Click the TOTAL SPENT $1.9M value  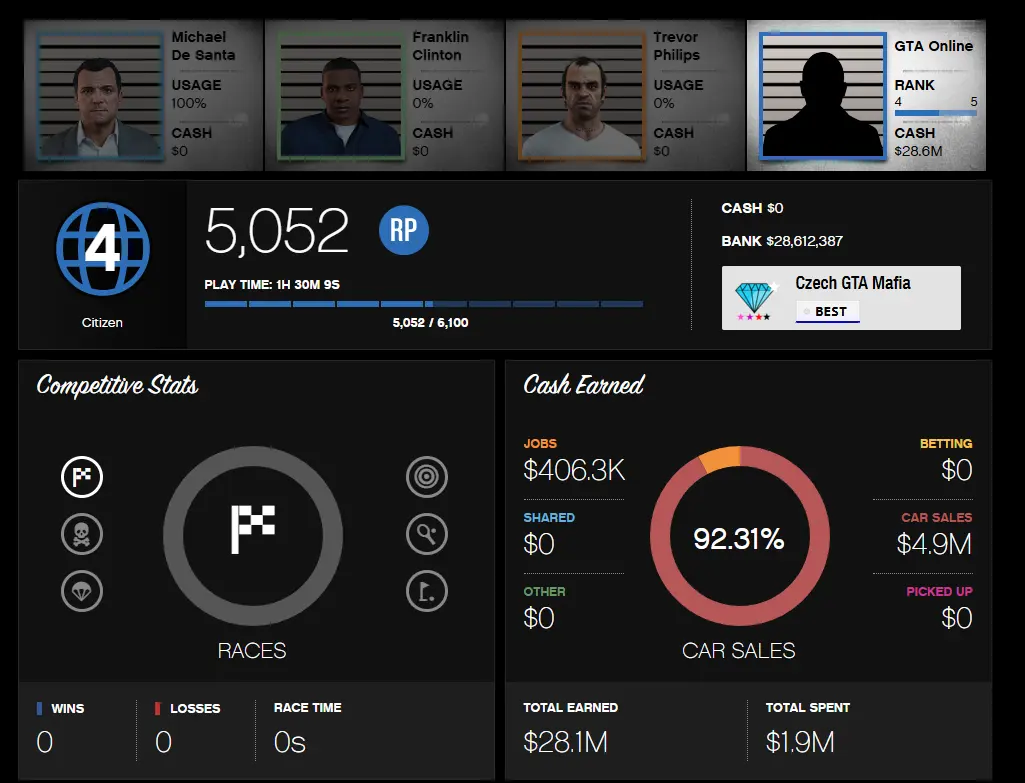pyautogui.click(x=800, y=742)
